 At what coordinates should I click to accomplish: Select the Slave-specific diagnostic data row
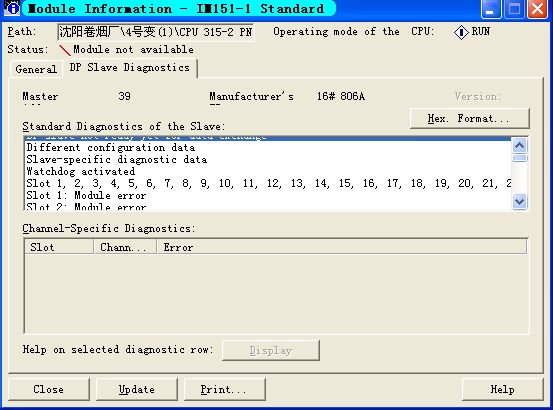(x=268, y=159)
